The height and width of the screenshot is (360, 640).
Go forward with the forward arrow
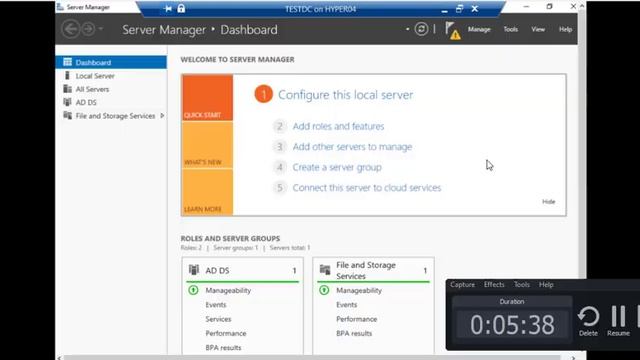pos(88,29)
